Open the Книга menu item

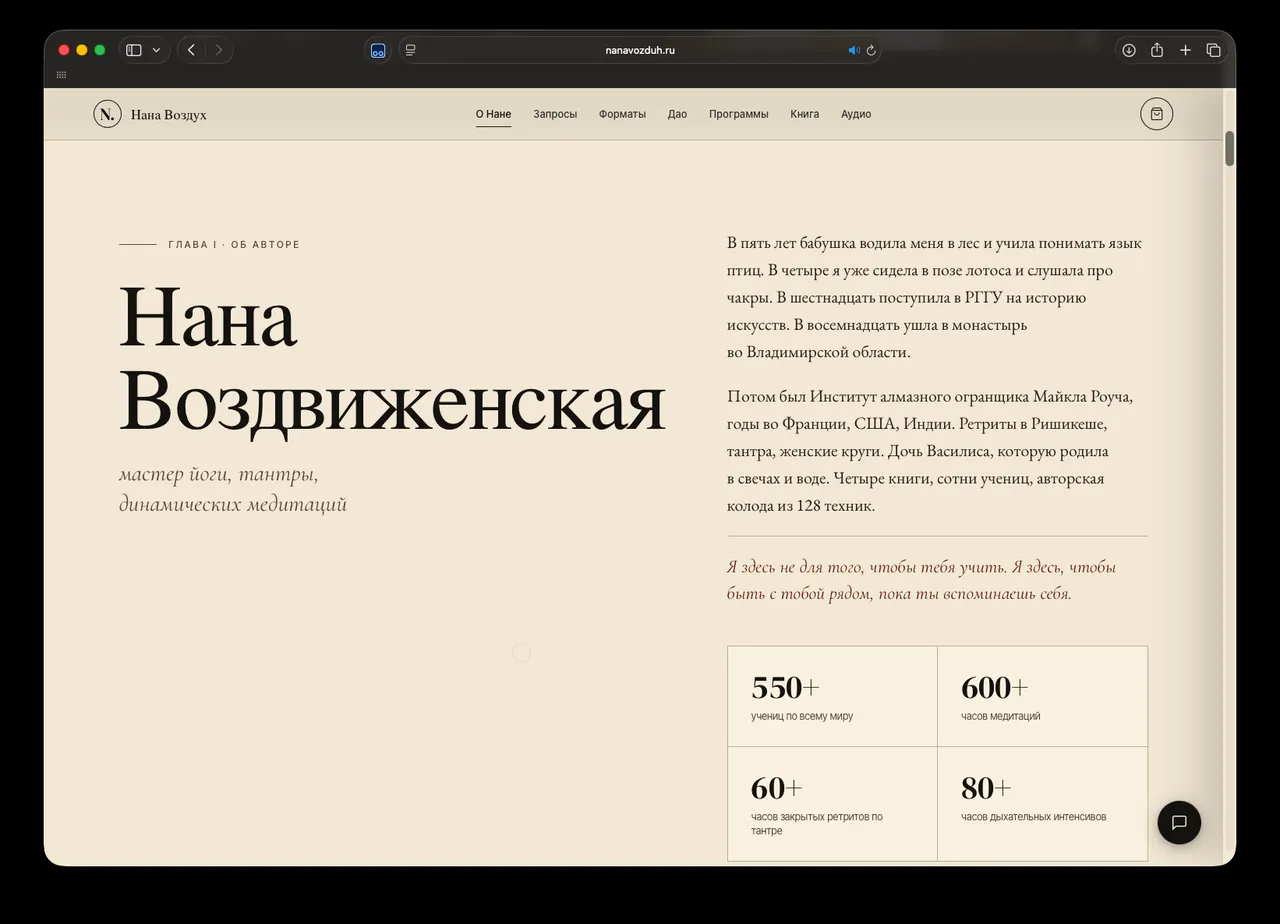point(804,114)
